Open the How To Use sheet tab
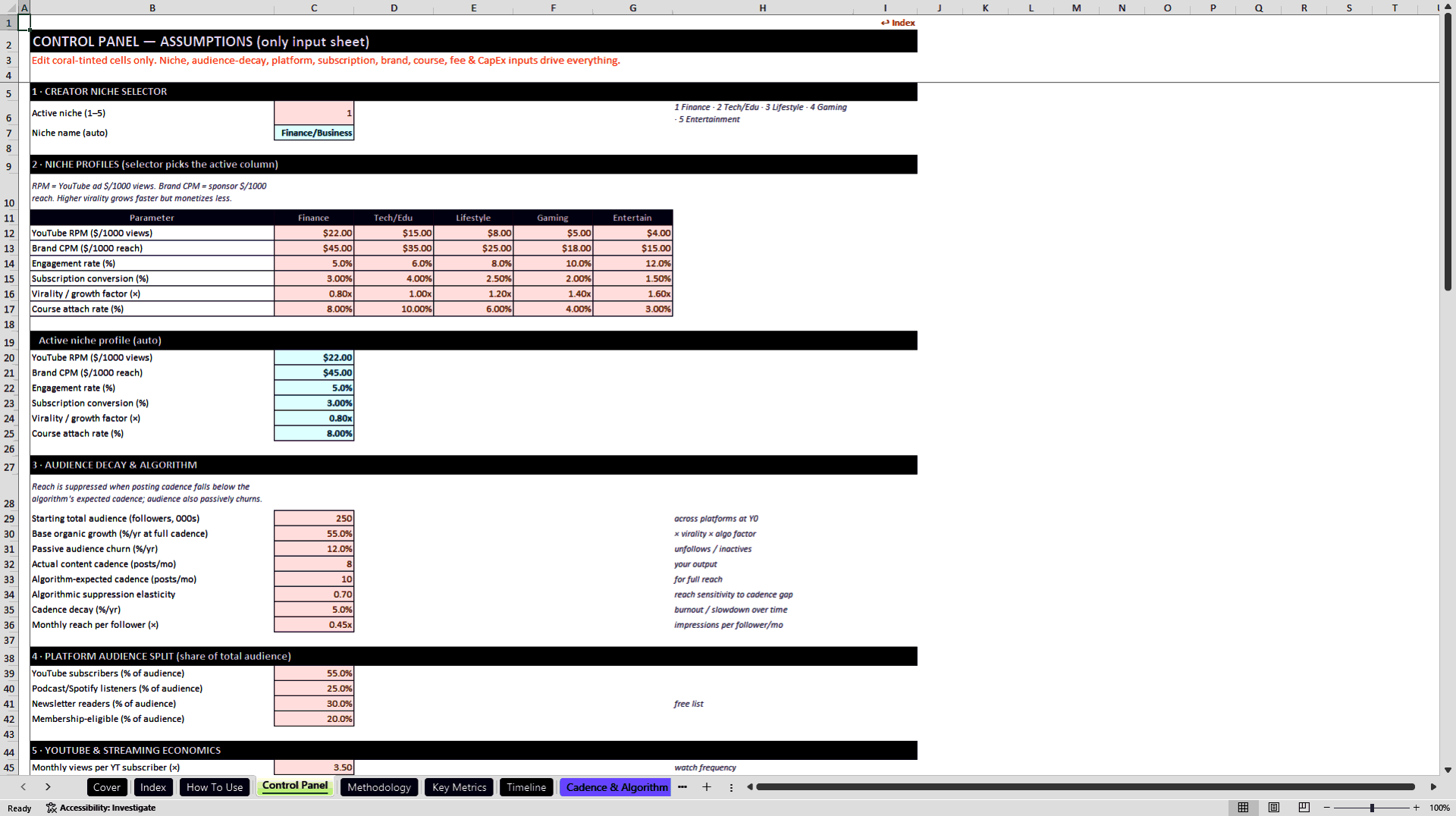The image size is (1456, 816). coord(215,787)
